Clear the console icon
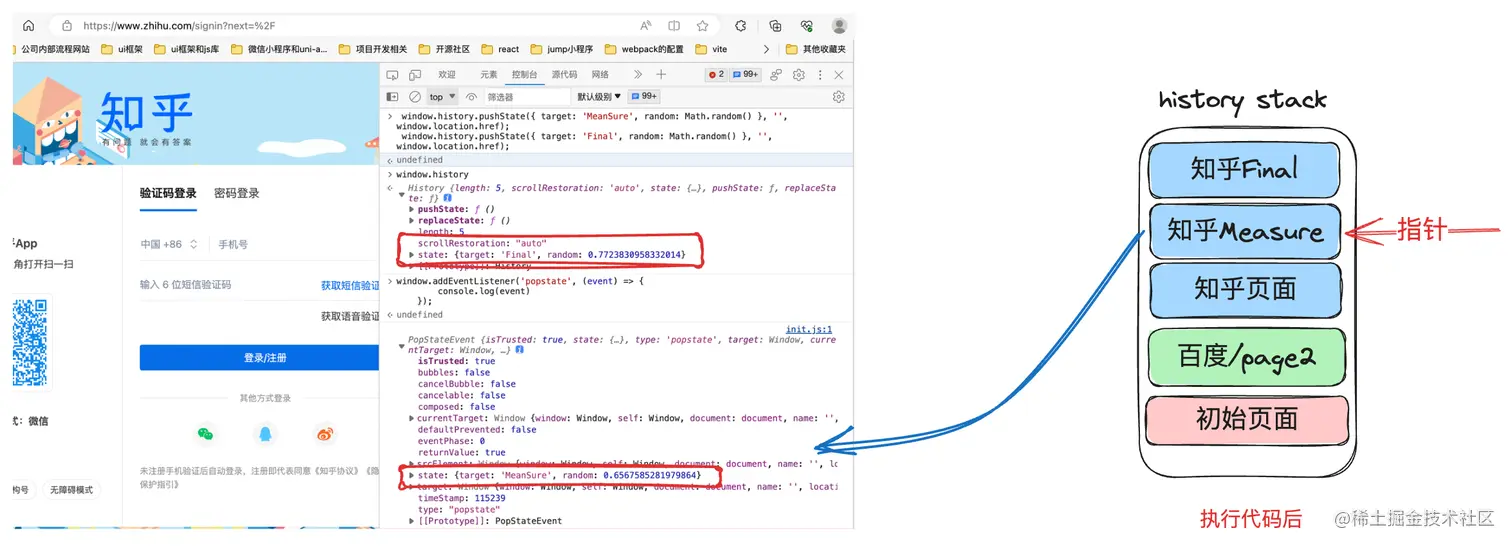The height and width of the screenshot is (546, 1512). tap(415, 97)
